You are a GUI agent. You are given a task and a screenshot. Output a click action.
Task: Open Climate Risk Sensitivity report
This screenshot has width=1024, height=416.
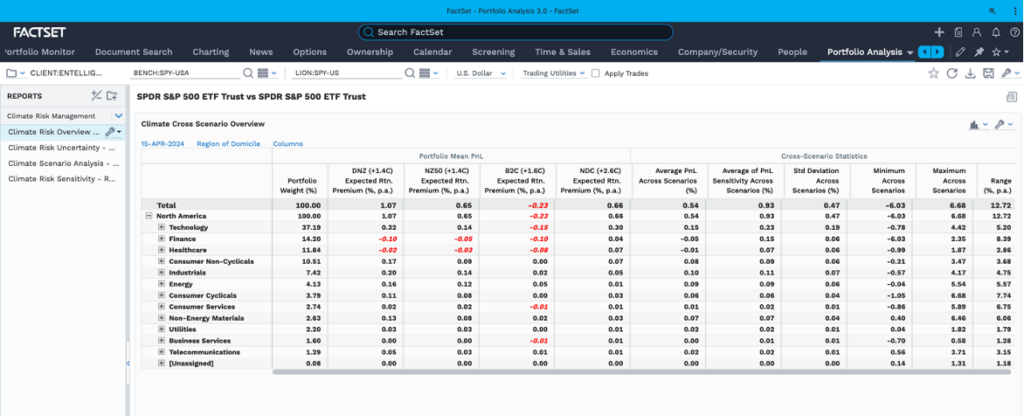tap(63, 178)
